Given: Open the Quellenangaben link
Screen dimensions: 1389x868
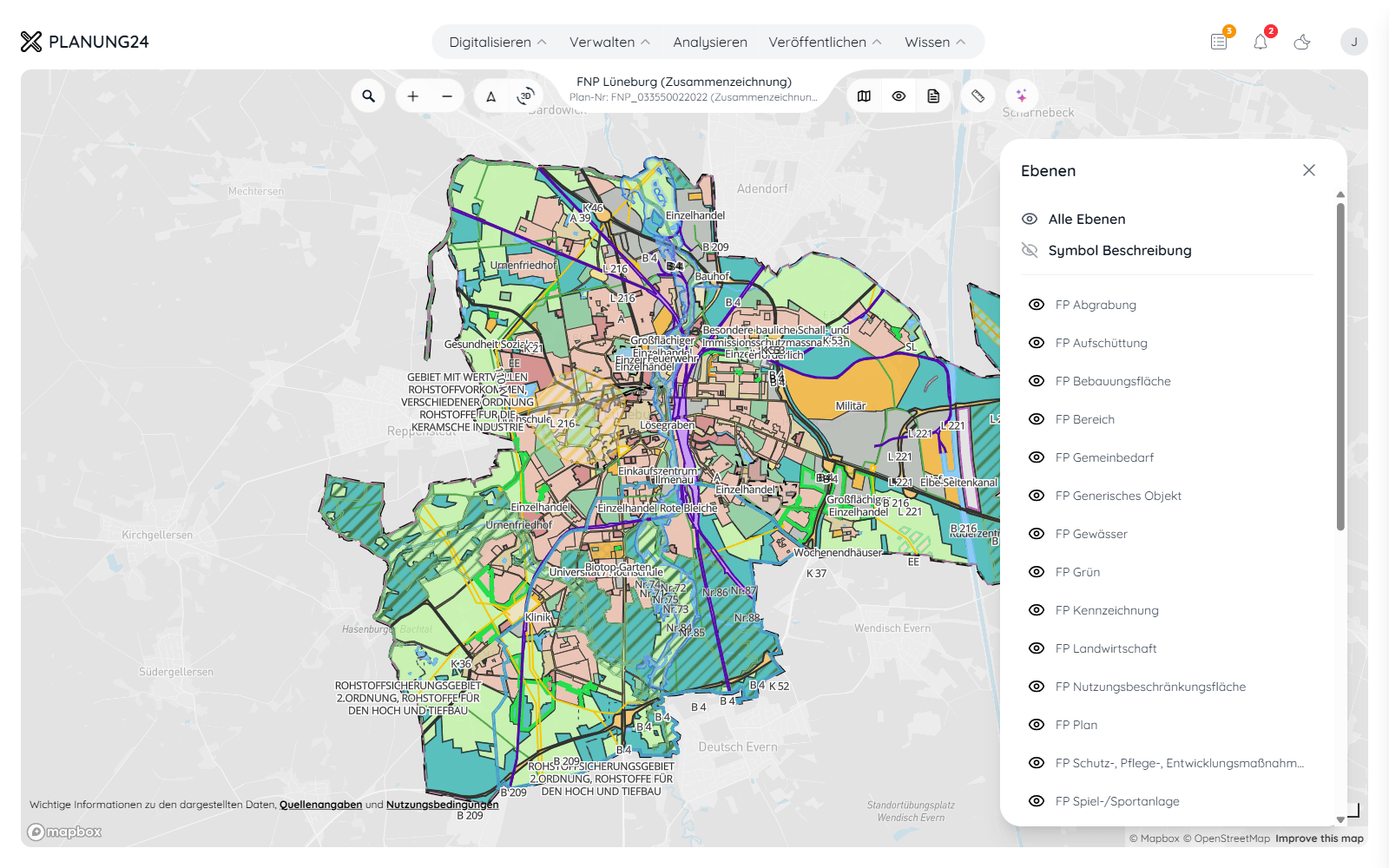Looking at the screenshot, I should 321,805.
